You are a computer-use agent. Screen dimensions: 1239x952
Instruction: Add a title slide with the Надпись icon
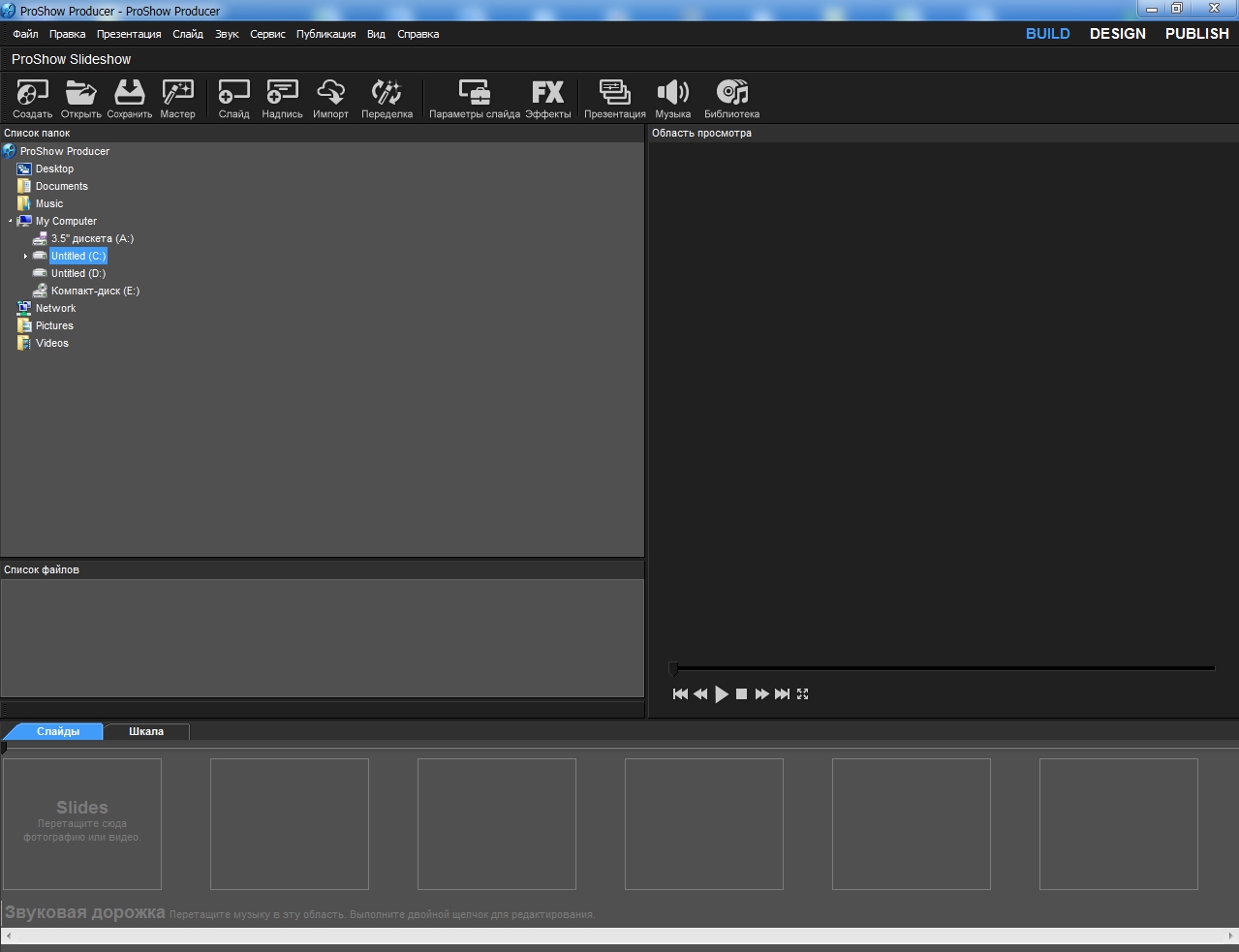(282, 99)
